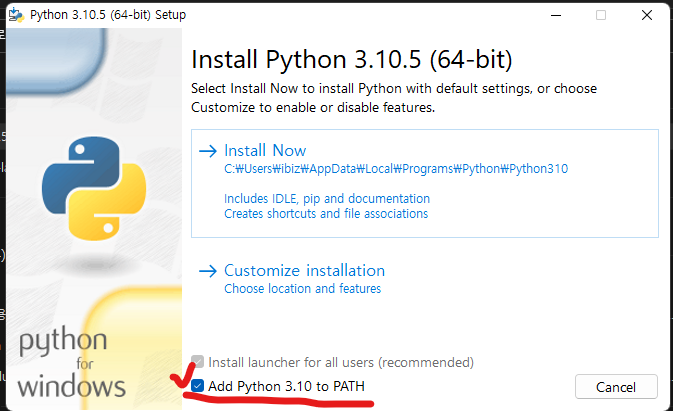Click the 'Install Python 3.10.5 (64-bit)' heading

(352, 59)
